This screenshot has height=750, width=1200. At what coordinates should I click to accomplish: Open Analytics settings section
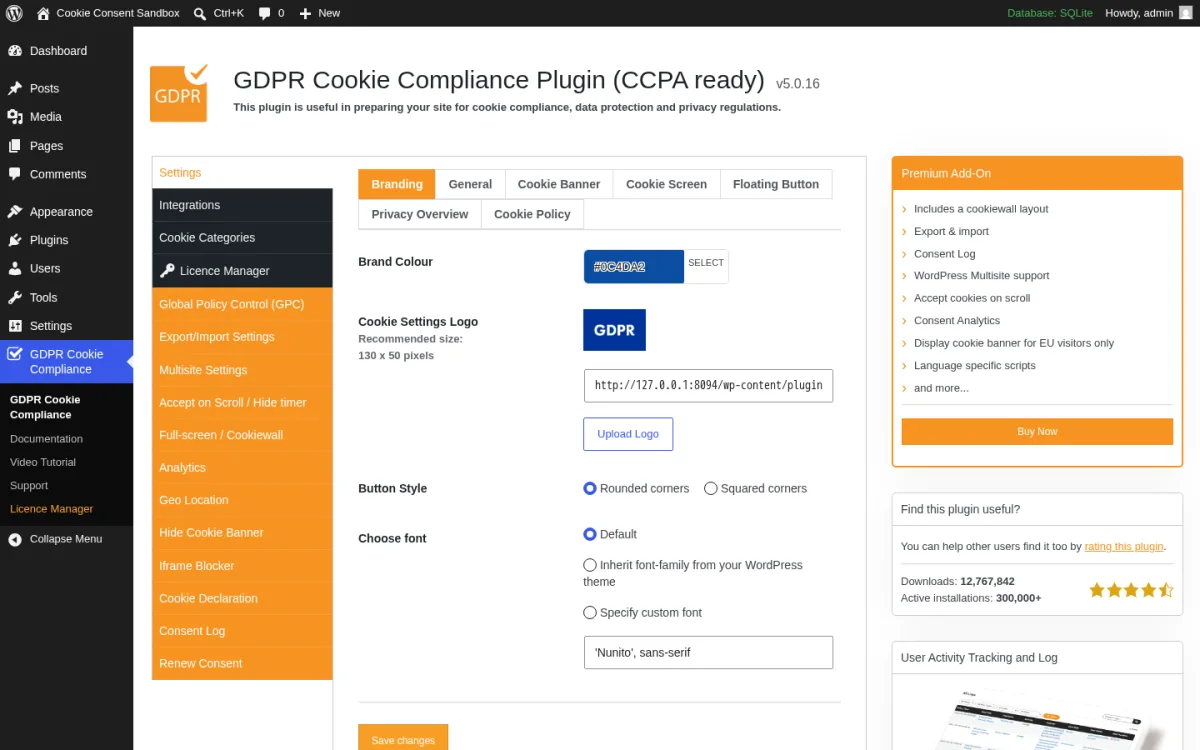point(242,468)
